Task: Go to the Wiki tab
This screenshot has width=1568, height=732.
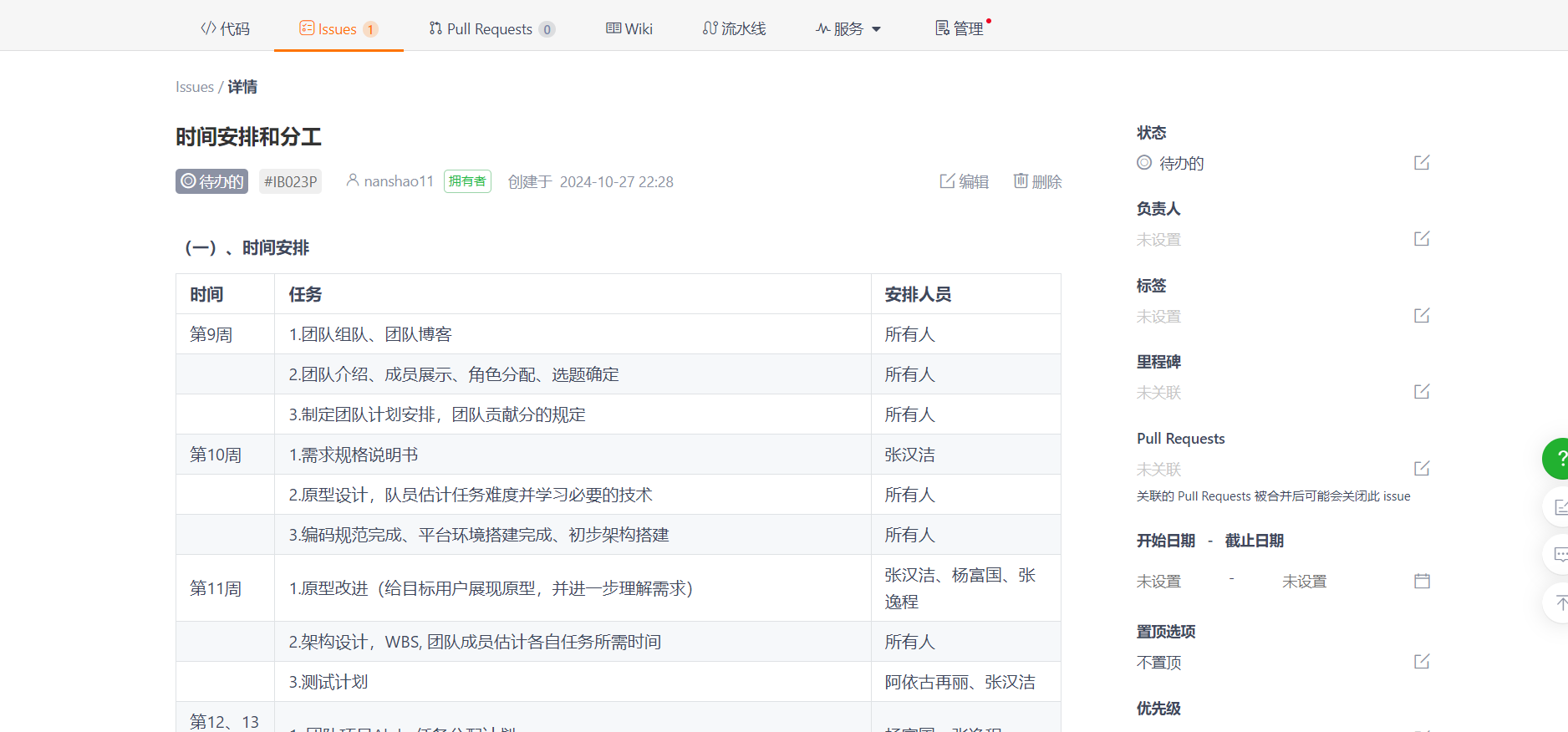Action: click(629, 28)
